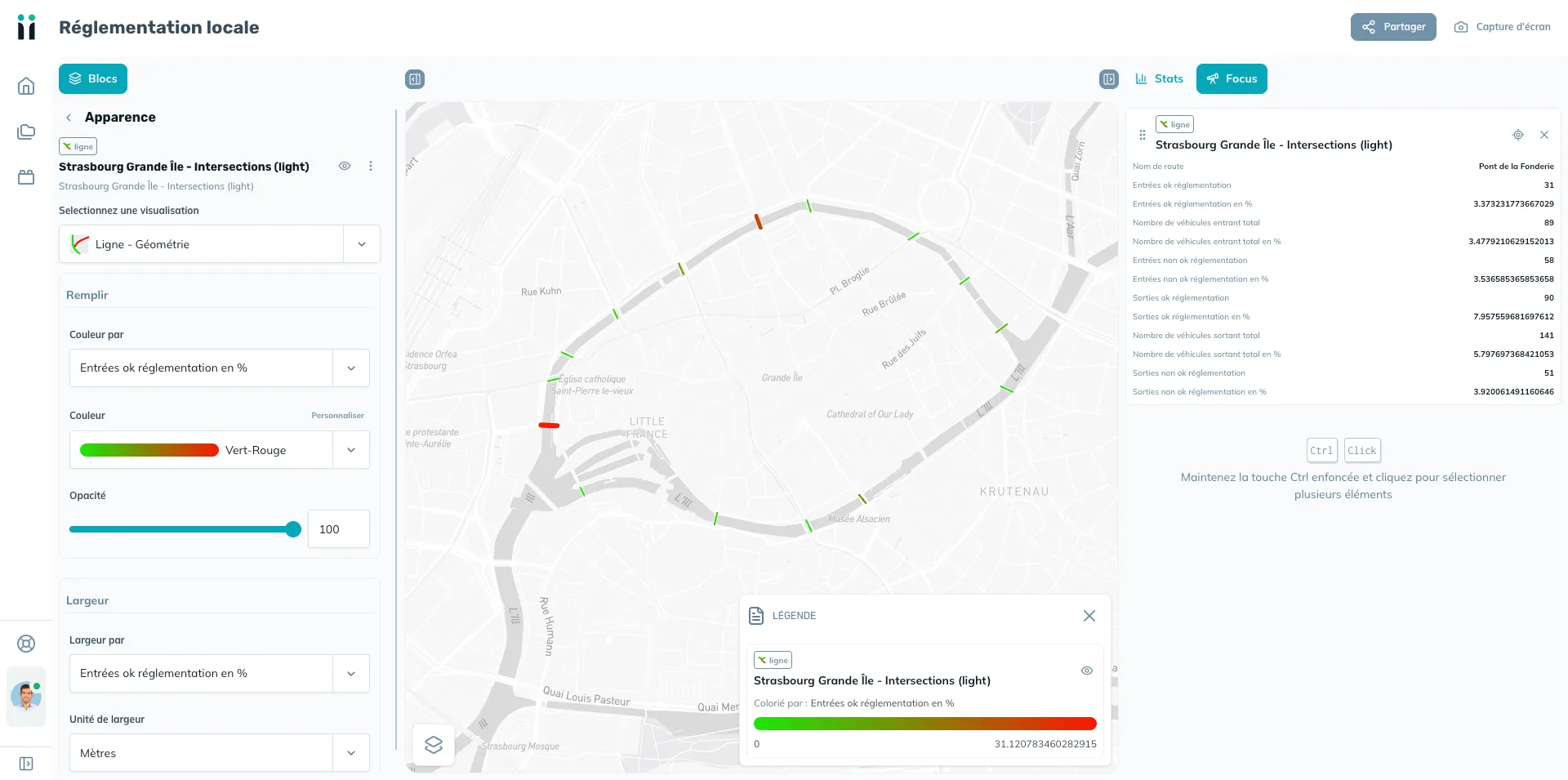
Task: Click the Vert-Rouge gradient swatch
Action: [x=149, y=450]
